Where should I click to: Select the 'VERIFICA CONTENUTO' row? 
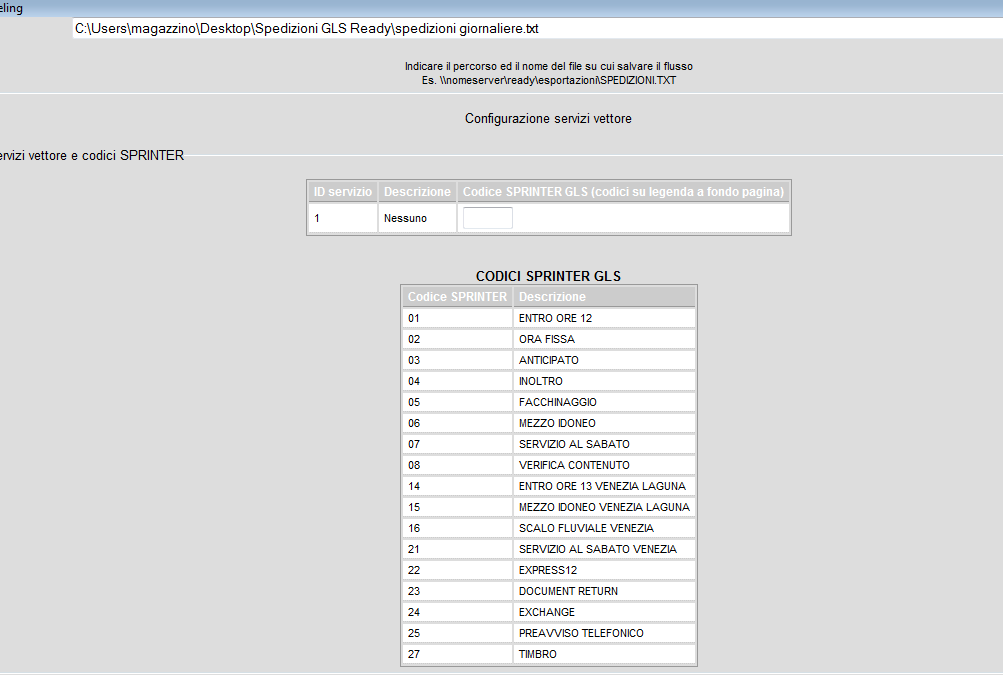pyautogui.click(x=549, y=465)
